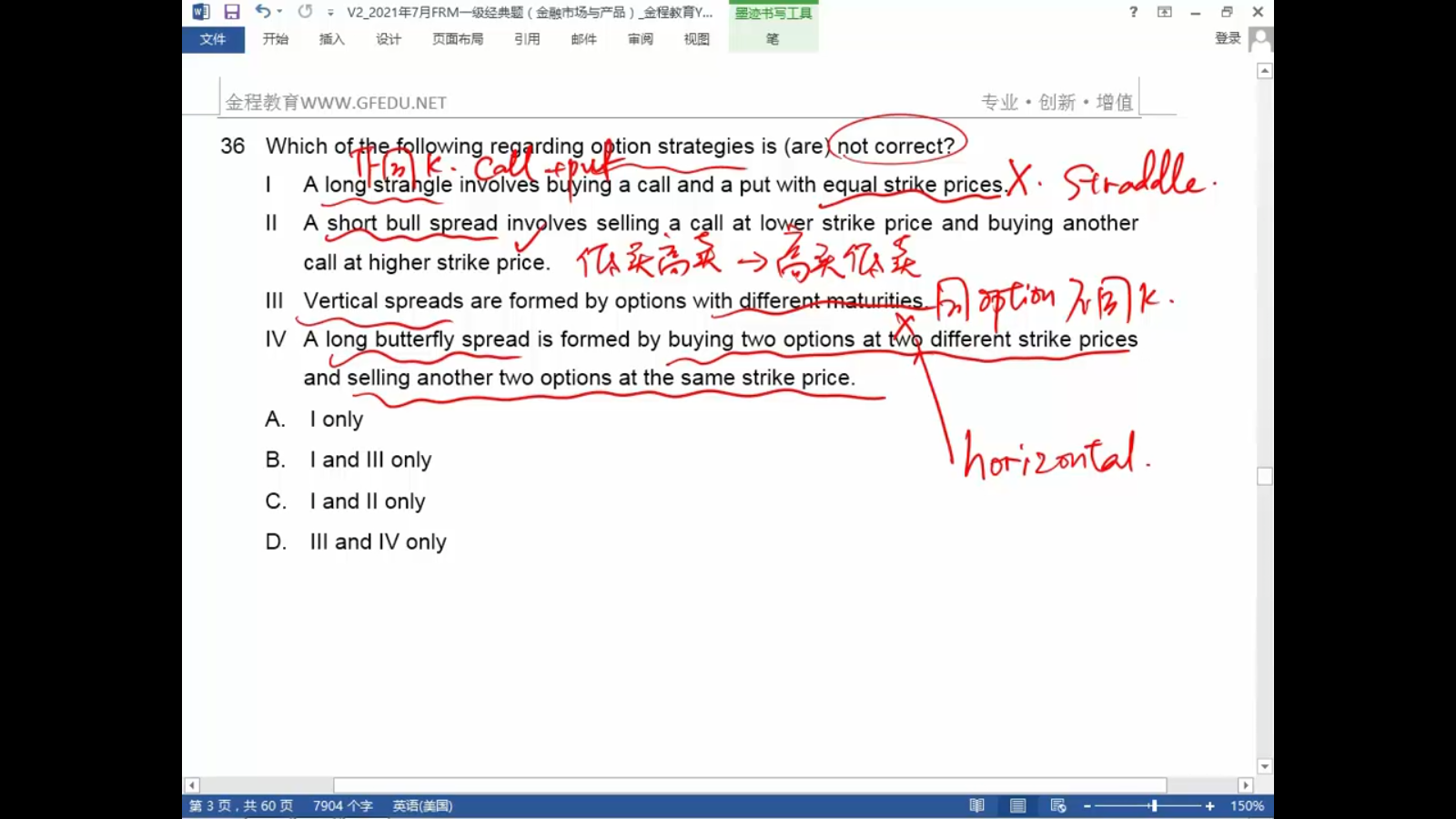Click 登录 to sign in
This screenshot has height=819, width=1456.
[x=1228, y=38]
